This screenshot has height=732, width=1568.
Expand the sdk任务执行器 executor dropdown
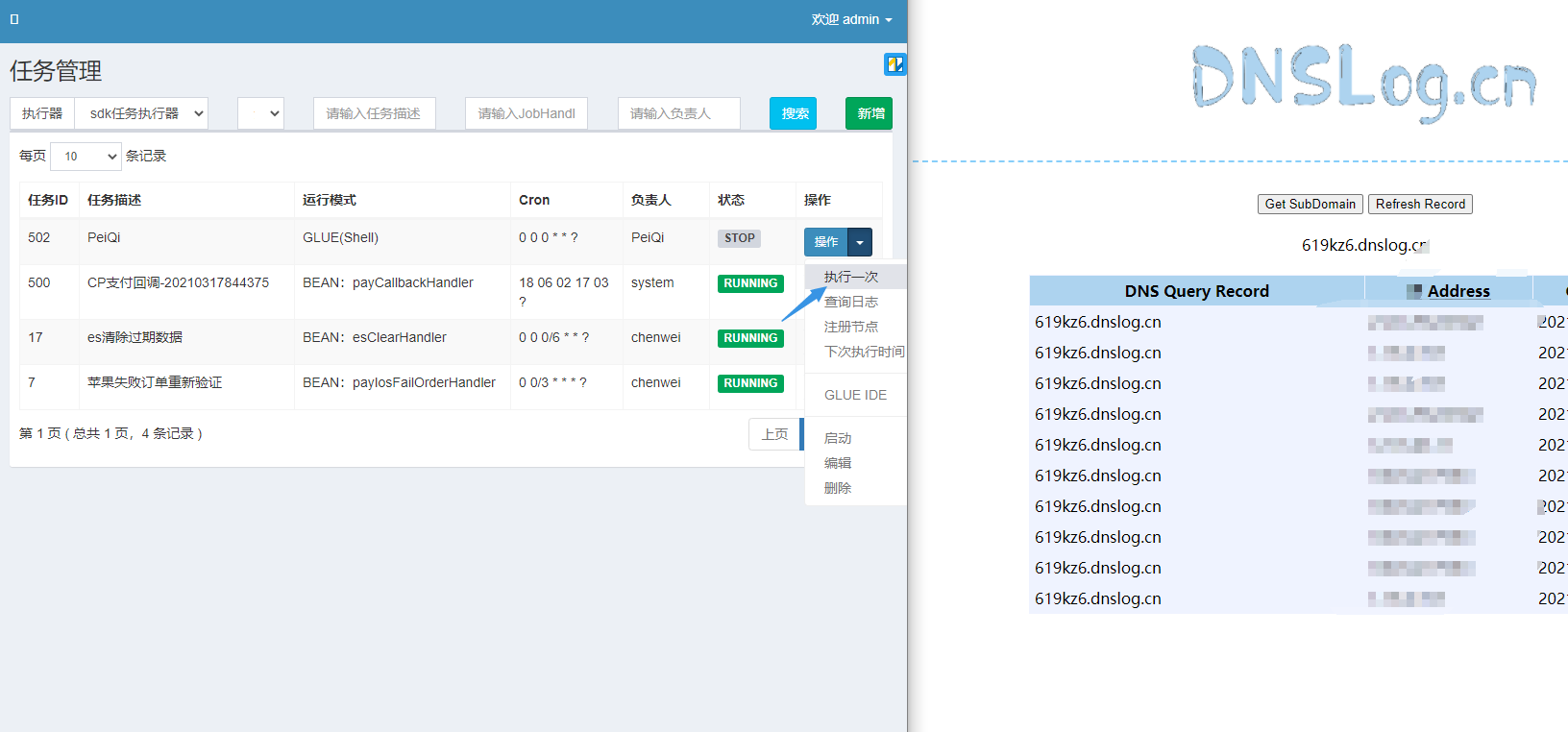point(142,113)
